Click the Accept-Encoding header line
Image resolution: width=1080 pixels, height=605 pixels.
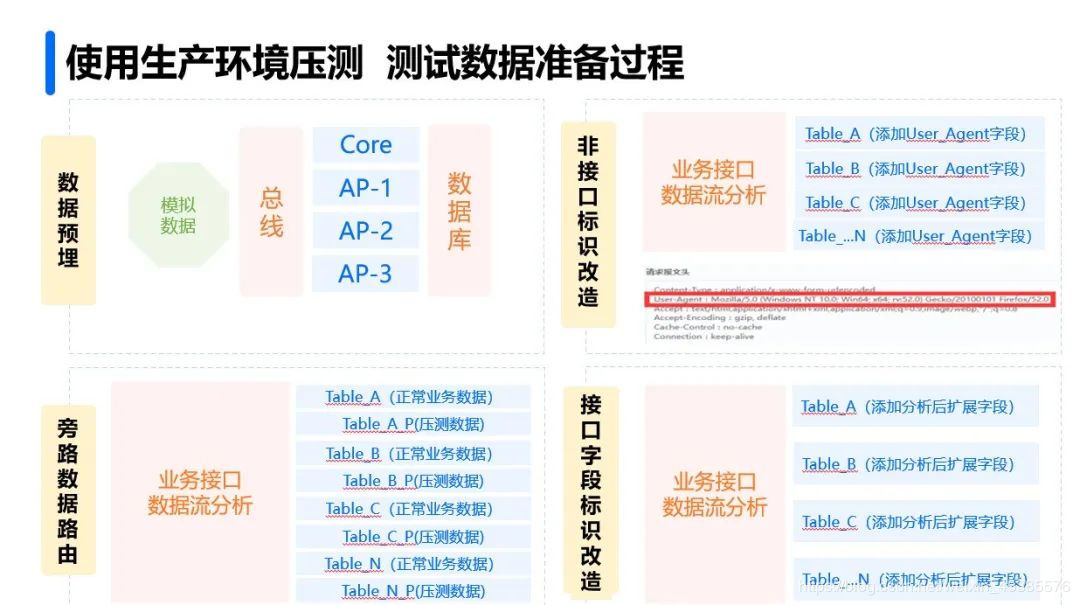(x=720, y=318)
